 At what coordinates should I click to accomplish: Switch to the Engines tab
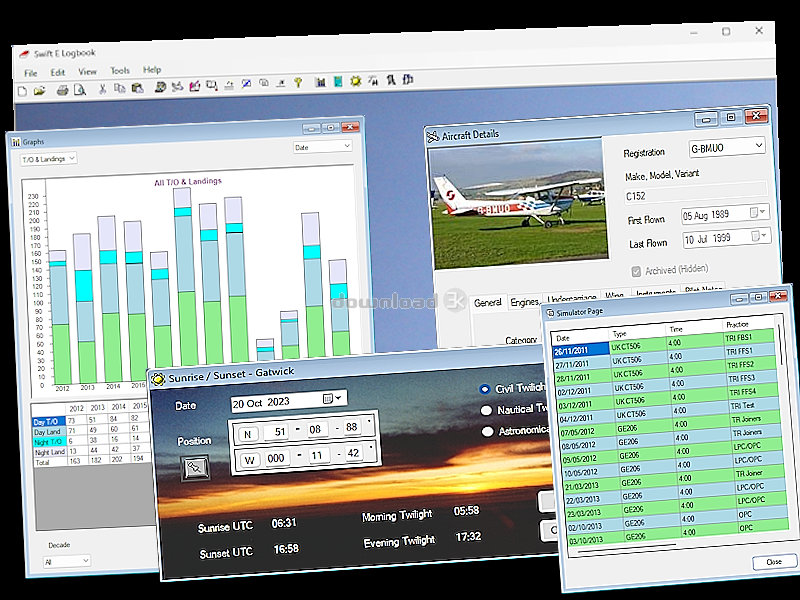pos(524,302)
